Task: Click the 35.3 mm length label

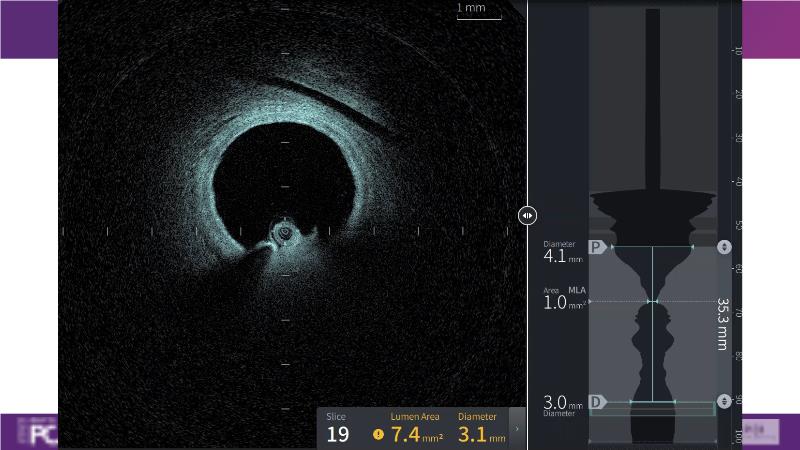Action: point(722,323)
